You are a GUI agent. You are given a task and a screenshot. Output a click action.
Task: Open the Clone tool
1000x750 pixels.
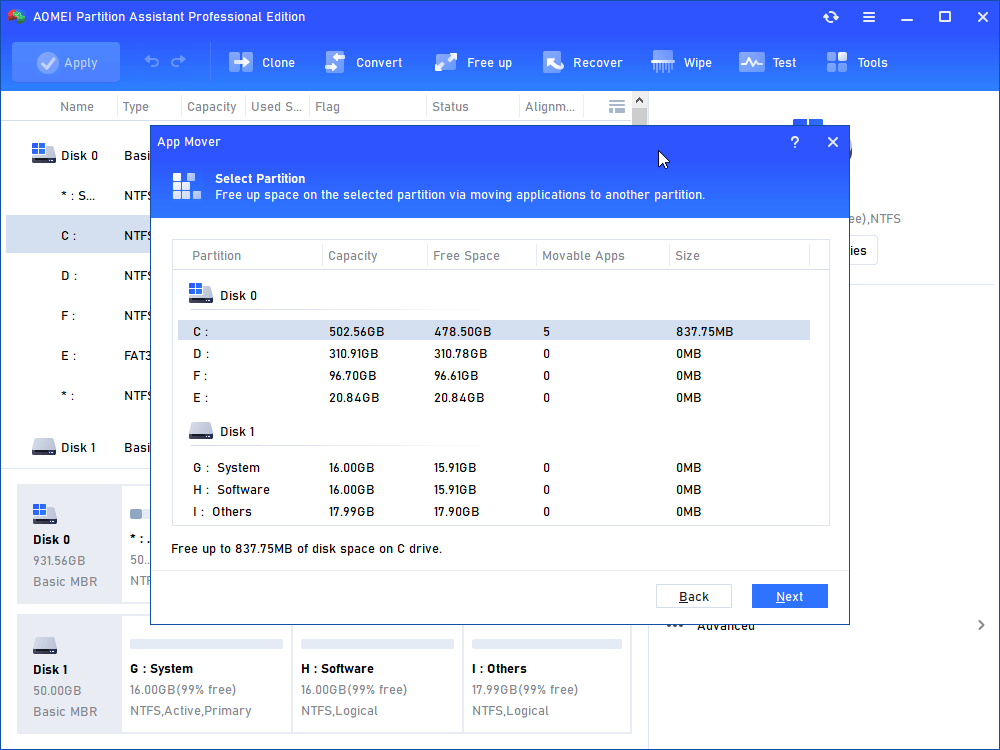(x=261, y=62)
